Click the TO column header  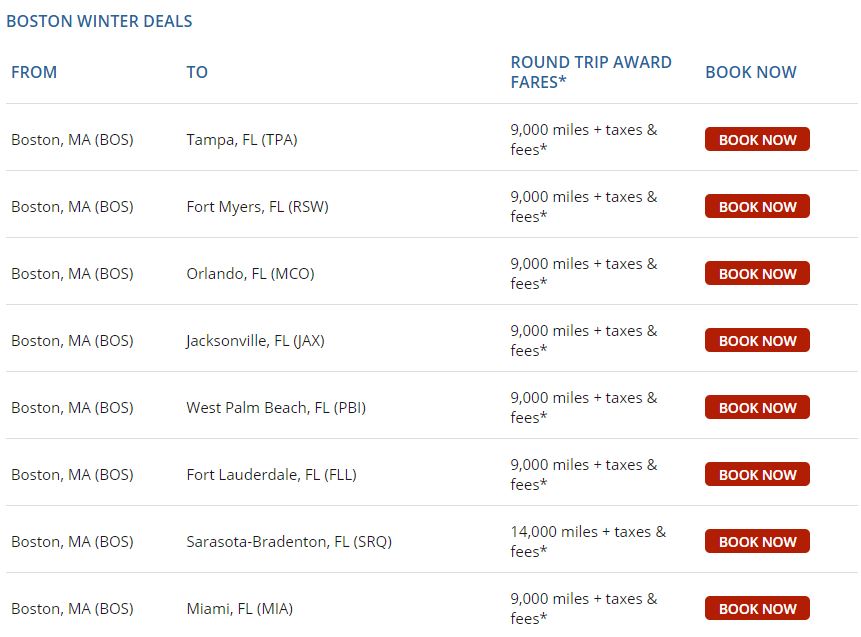(x=197, y=72)
